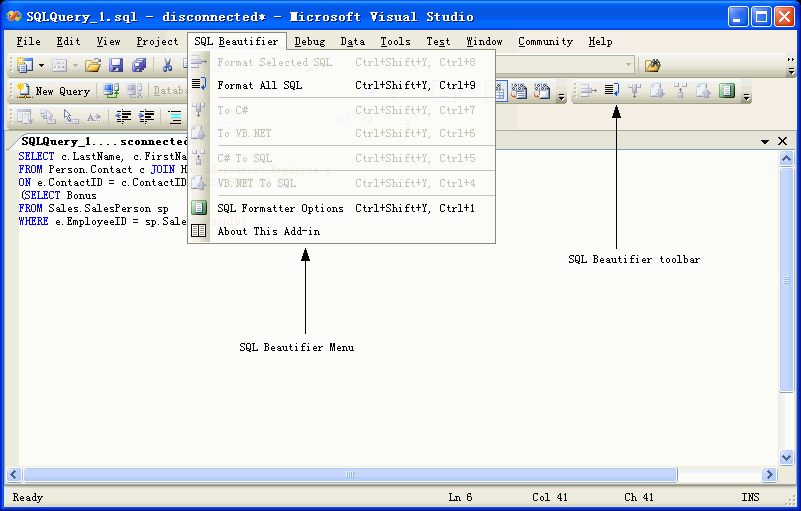Image resolution: width=801 pixels, height=511 pixels.
Task: Click the greyed Format Selected SQL menu entry
Action: coord(342,62)
